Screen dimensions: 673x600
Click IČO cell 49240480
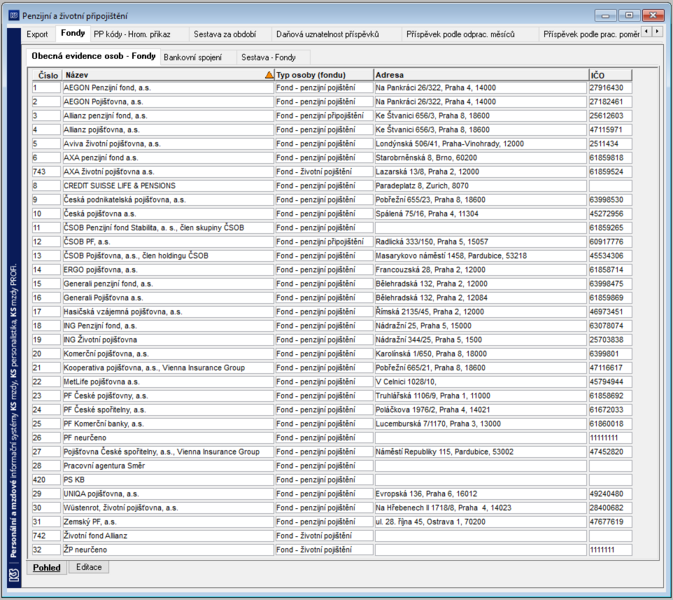click(610, 494)
